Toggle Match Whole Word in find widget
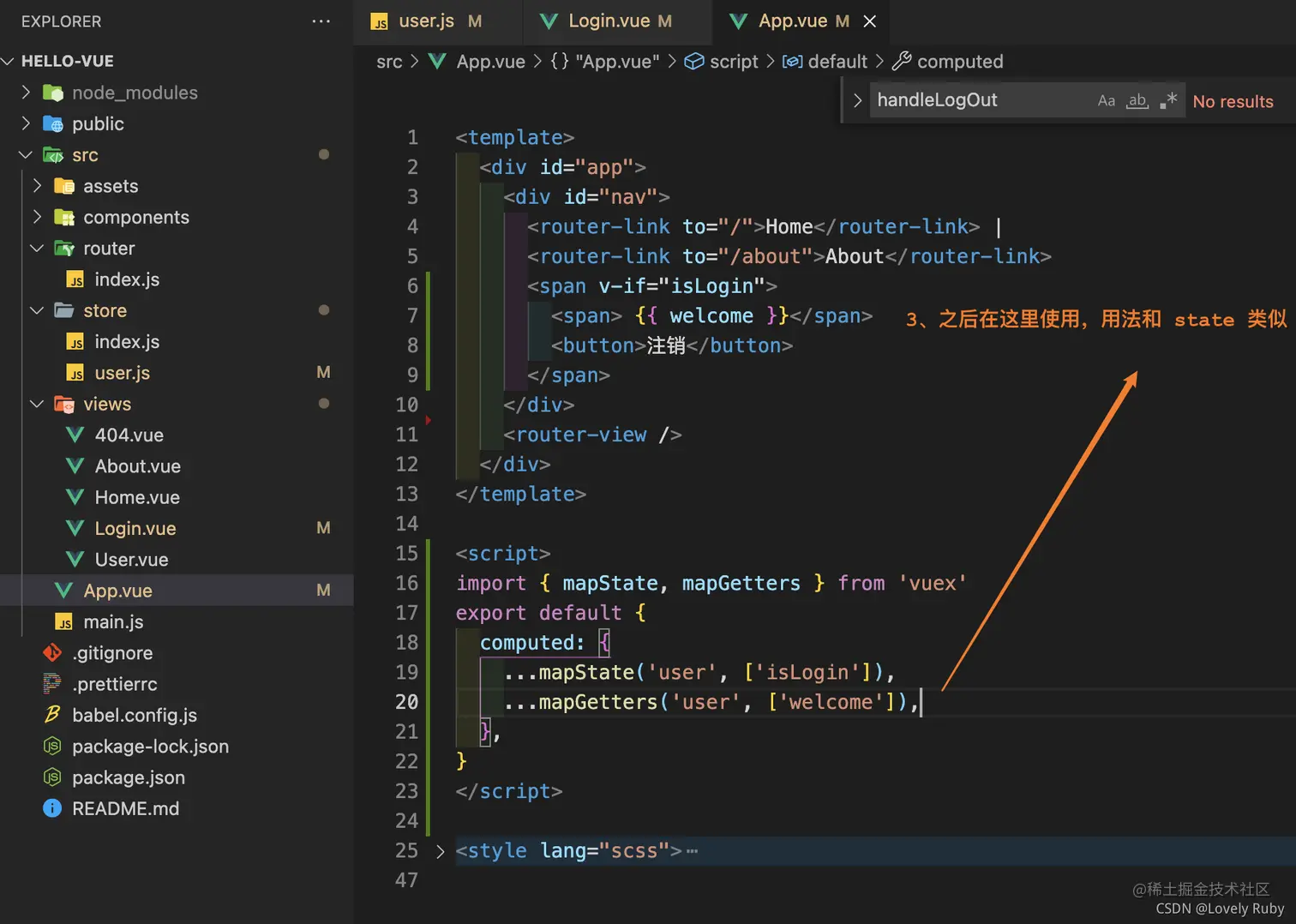The image size is (1296, 924). tap(1137, 101)
